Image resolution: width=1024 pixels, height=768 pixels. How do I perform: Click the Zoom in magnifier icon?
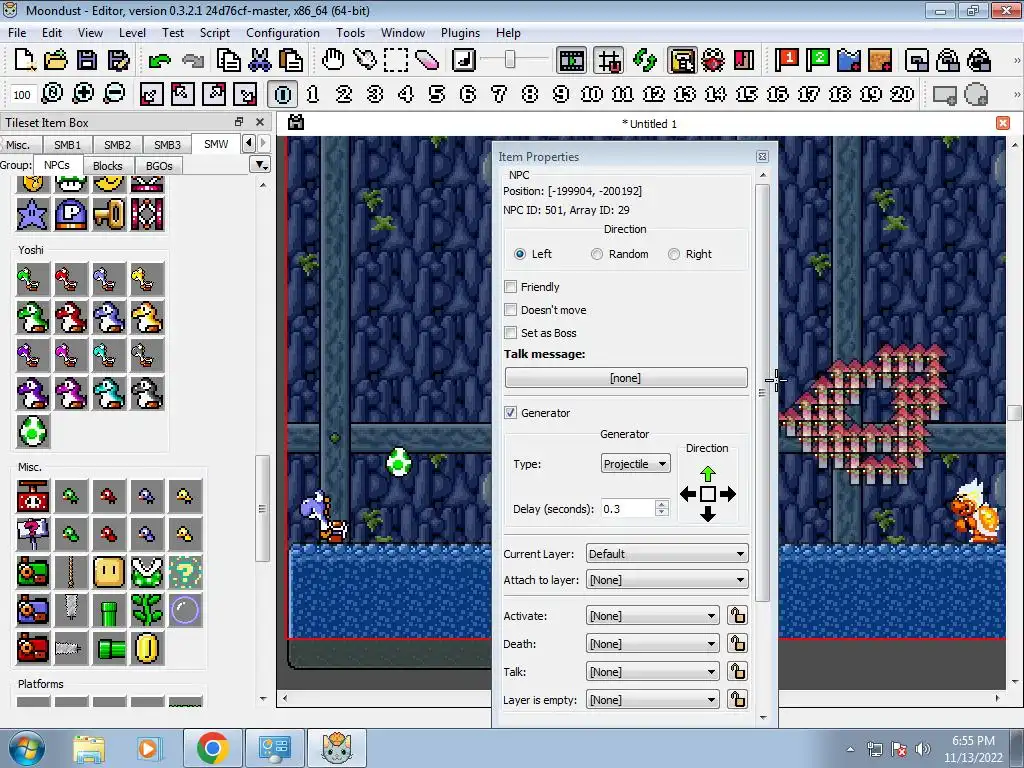click(83, 93)
